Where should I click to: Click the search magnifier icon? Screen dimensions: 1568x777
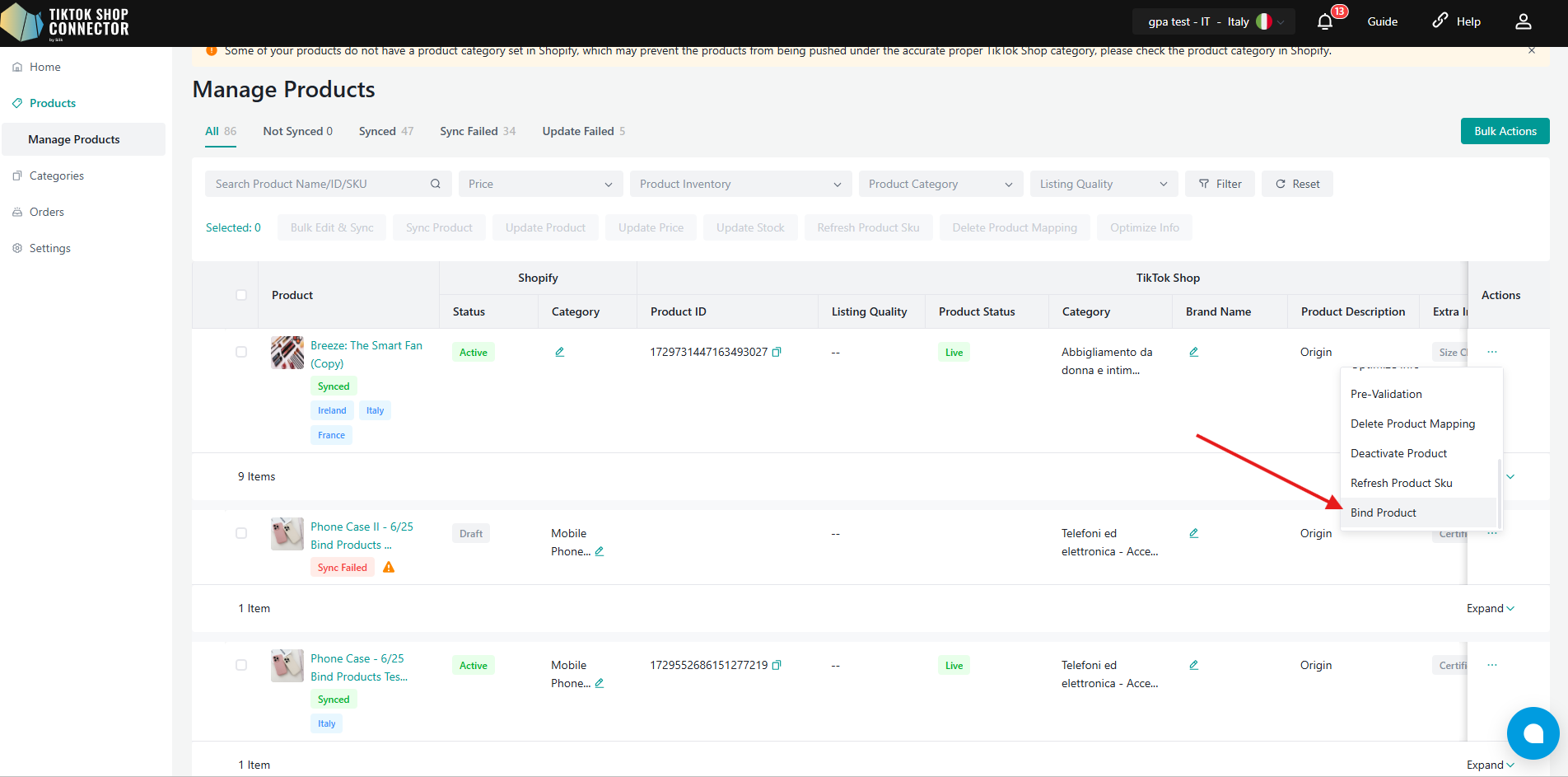[436, 184]
